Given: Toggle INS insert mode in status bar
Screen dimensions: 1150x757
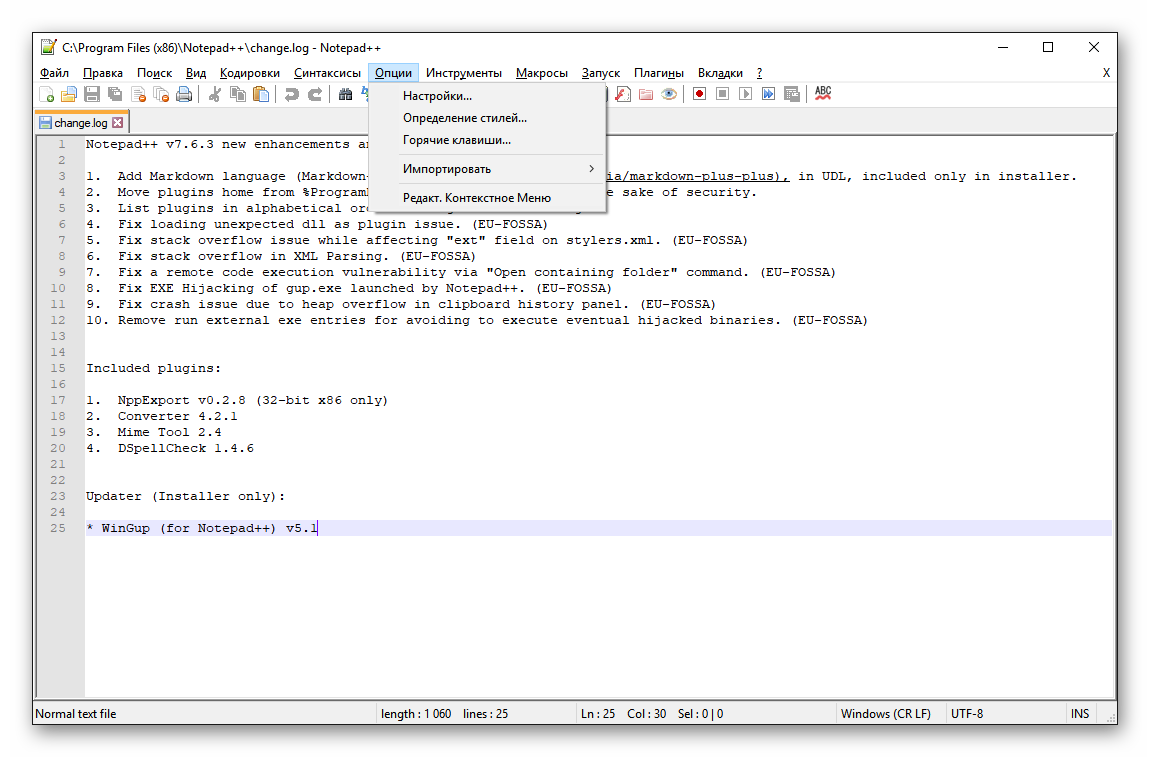Looking at the screenshot, I should click(x=1080, y=714).
